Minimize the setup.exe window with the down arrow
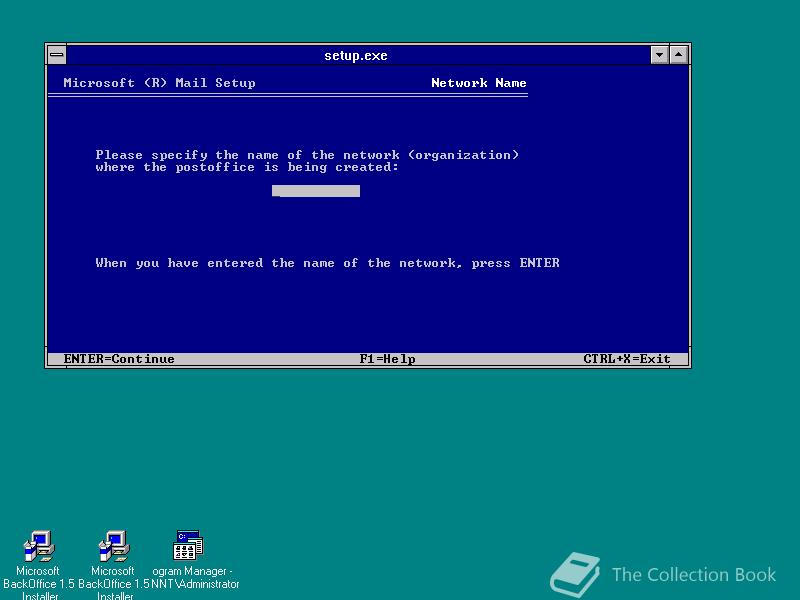The height and width of the screenshot is (600, 800). coord(660,55)
